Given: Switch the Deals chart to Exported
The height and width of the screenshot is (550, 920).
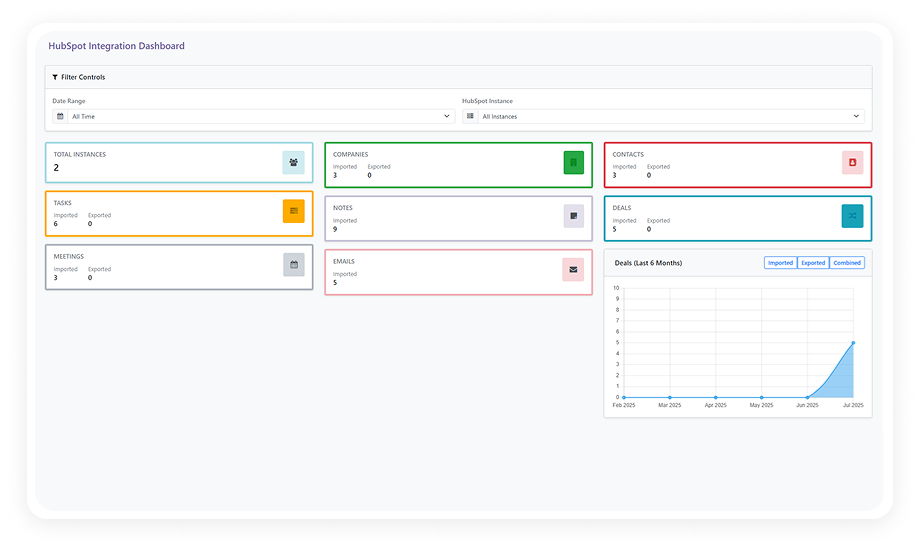Looking at the screenshot, I should [x=813, y=263].
